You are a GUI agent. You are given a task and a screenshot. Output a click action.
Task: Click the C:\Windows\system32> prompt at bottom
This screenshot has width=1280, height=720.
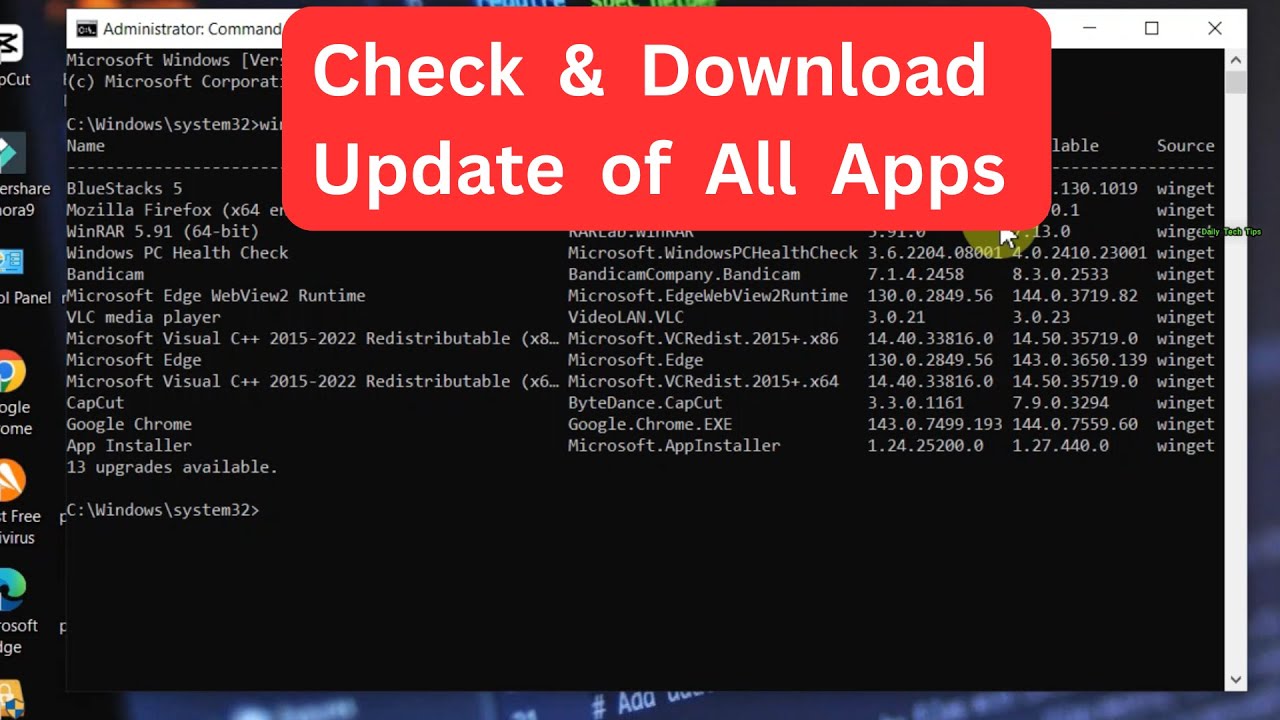coord(163,510)
